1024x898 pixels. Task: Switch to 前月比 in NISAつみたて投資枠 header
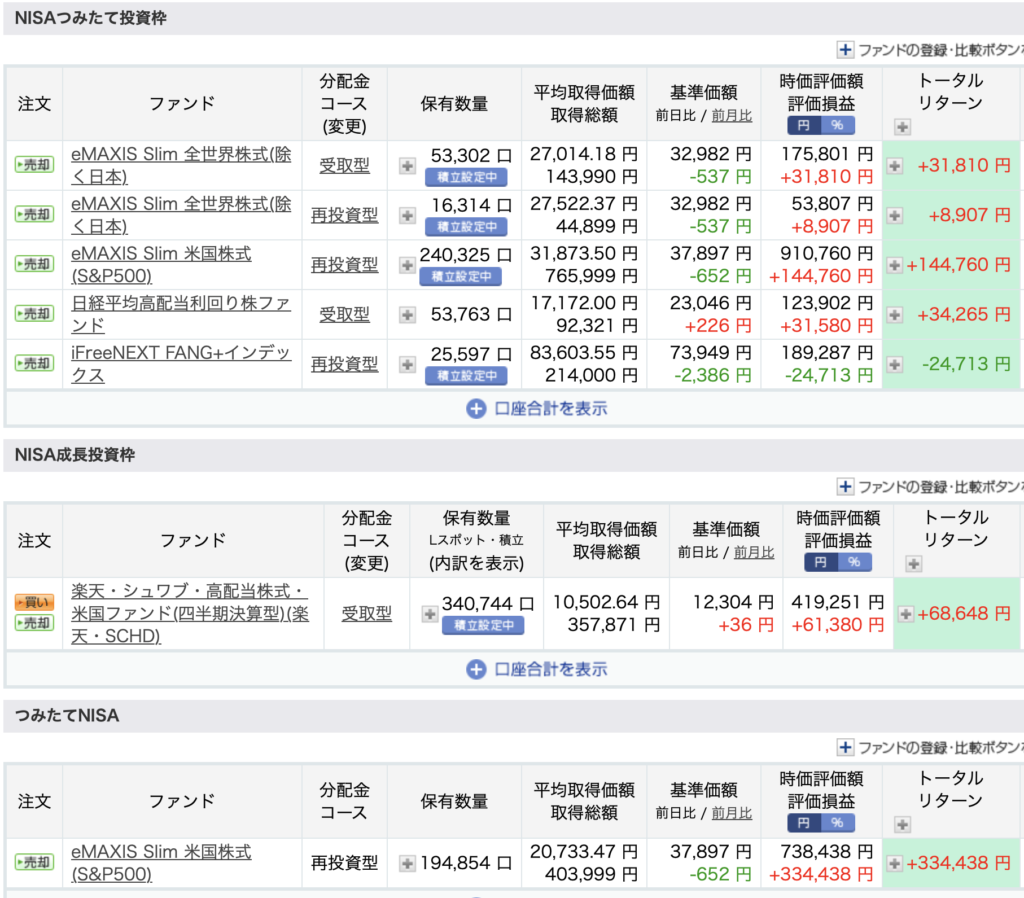click(732, 116)
